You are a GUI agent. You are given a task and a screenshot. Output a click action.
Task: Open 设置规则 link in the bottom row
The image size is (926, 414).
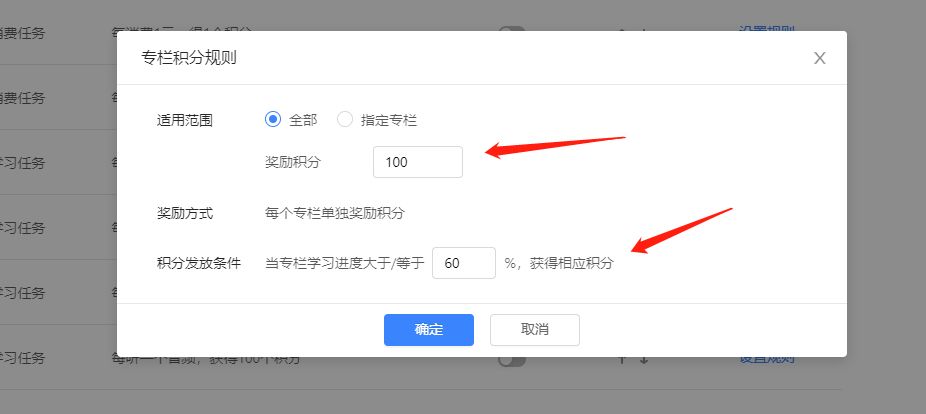(767, 359)
